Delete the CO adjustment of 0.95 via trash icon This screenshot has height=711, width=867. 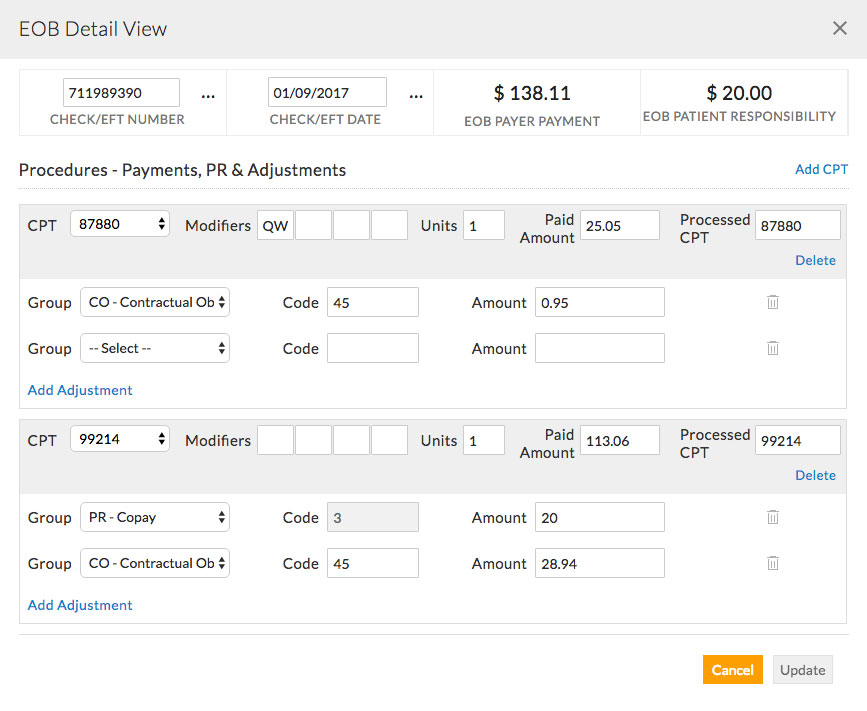[772, 302]
